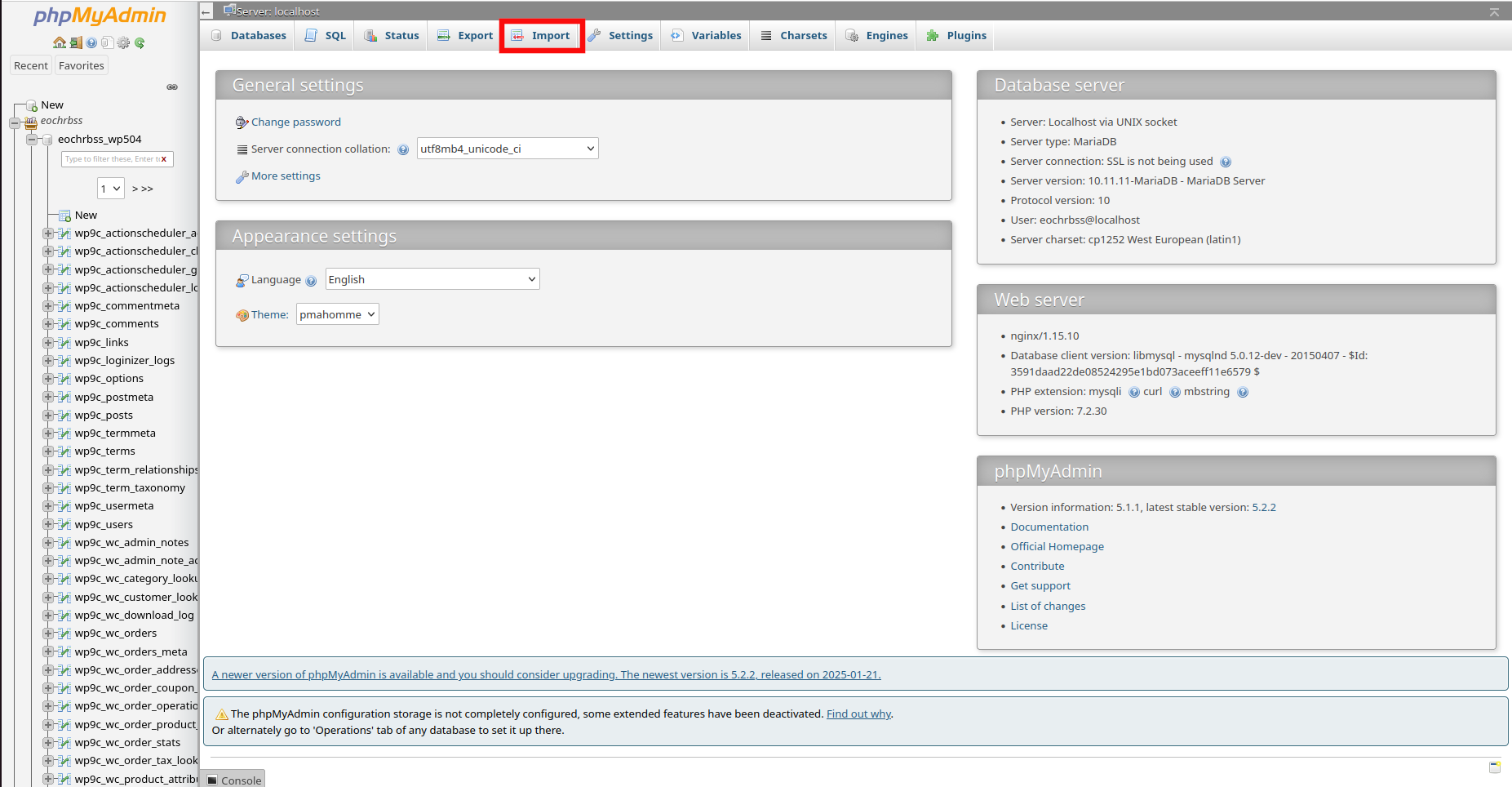Go to the Export tab

pos(465,36)
